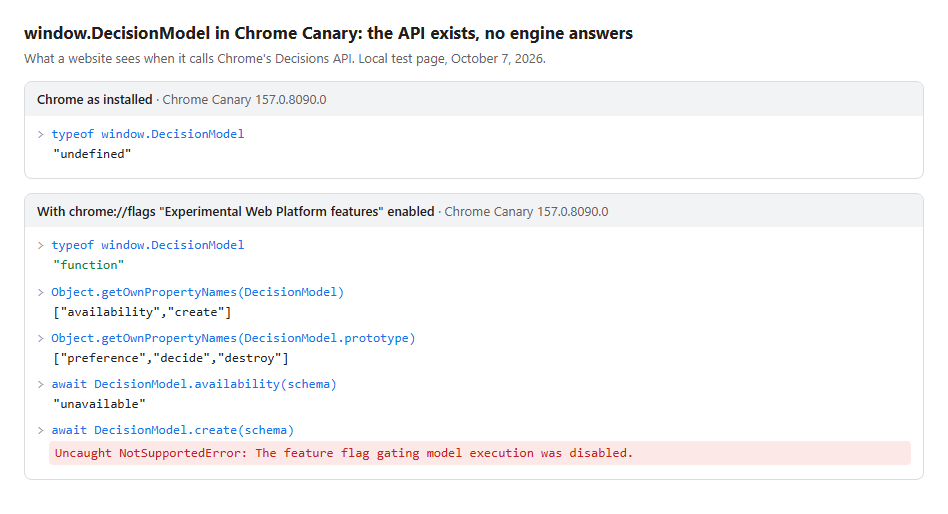Click the ["preference","decide","destroy"] output
Viewport: 948px width, 514px height.
pyautogui.click(x=171, y=358)
